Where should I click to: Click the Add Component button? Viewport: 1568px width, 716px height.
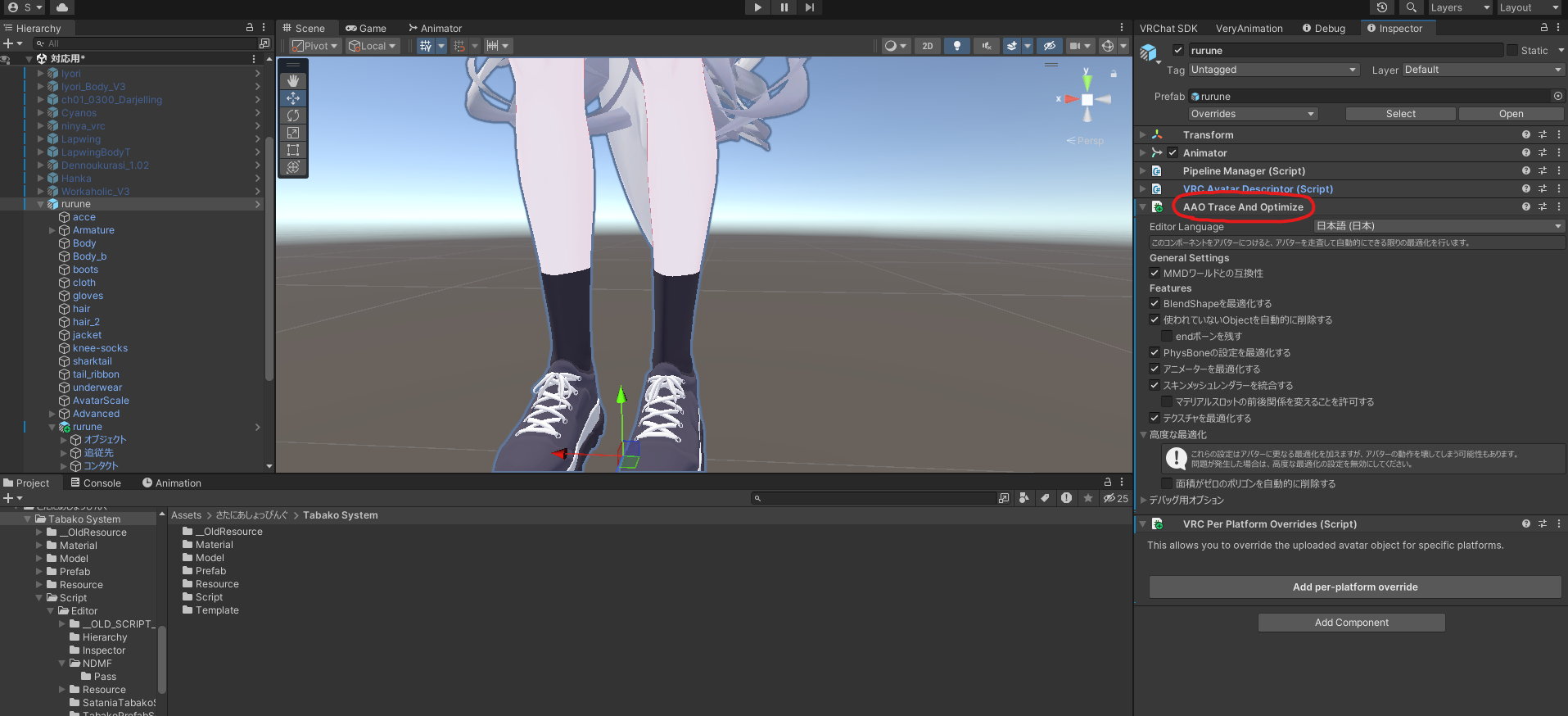tap(1352, 623)
